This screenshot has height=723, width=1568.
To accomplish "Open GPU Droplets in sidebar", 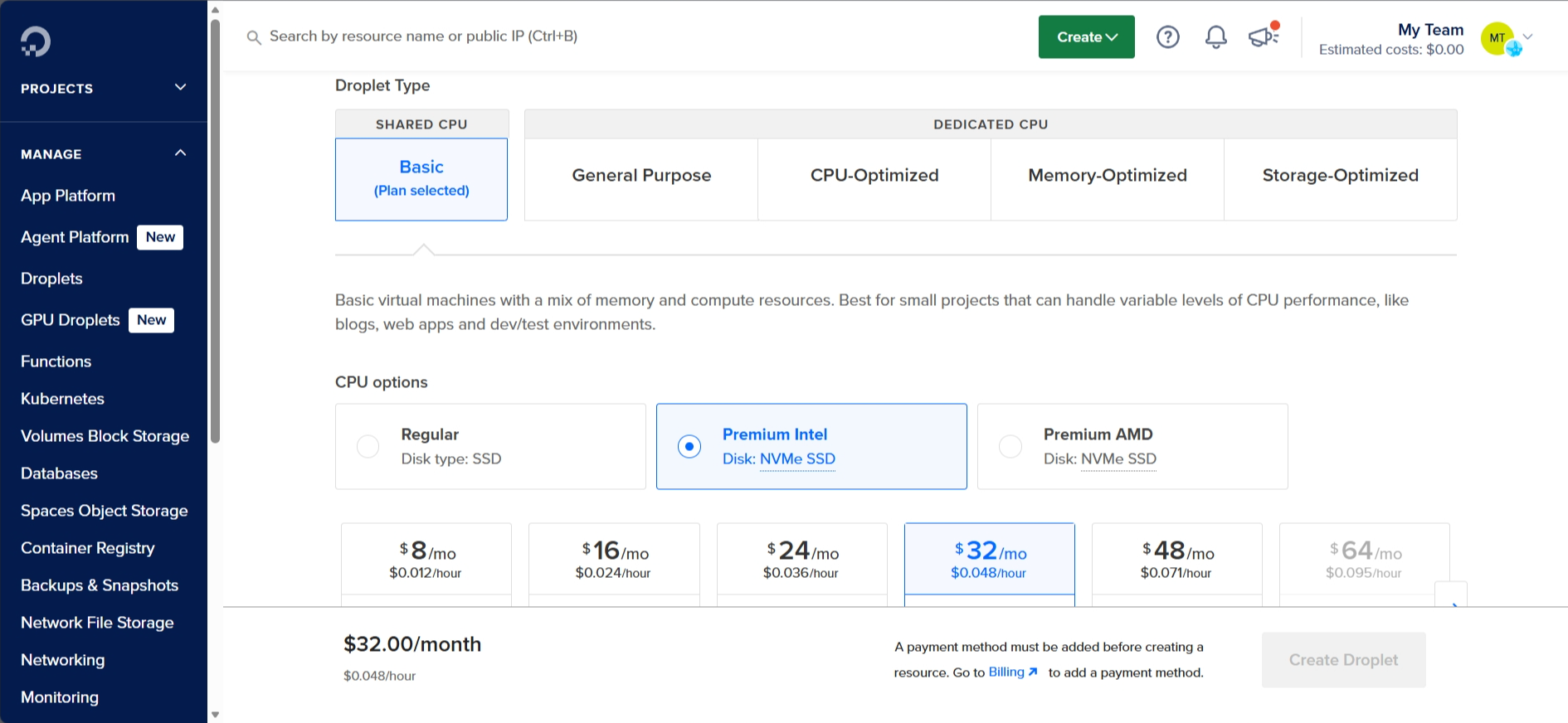I will [71, 320].
